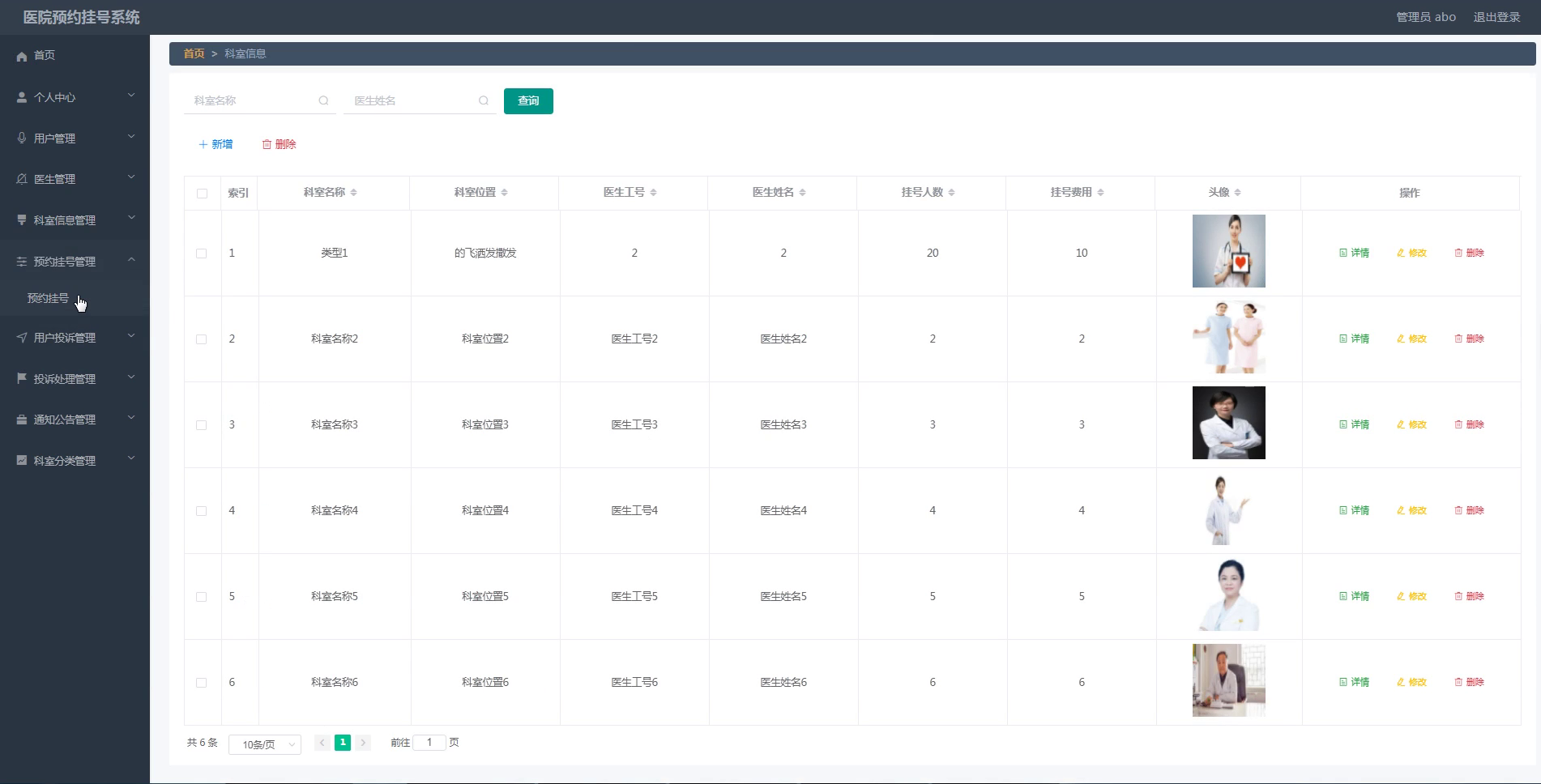This screenshot has height=784, width=1541.
Task: Expand 投诉处理管理 chevron in sidebar
Action: coord(131,377)
